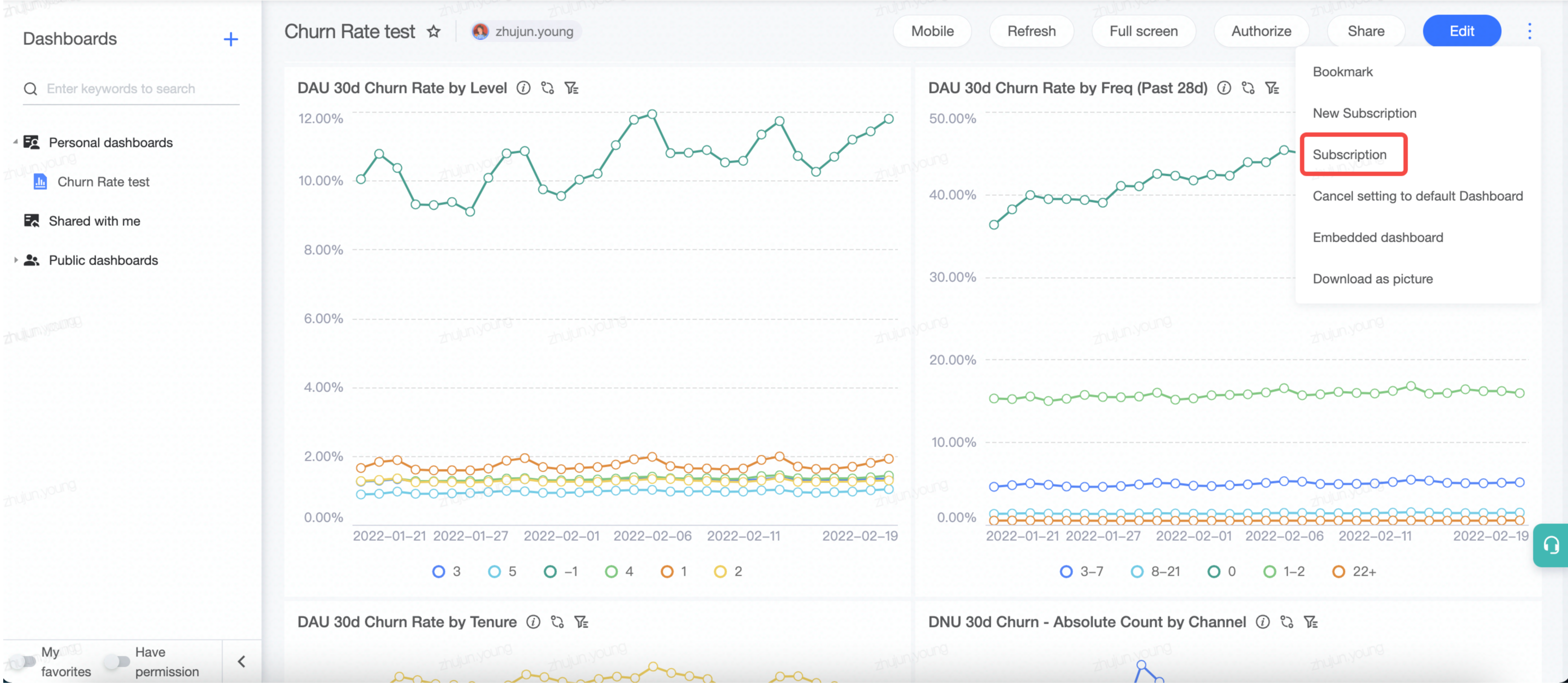1568x683 pixels.
Task: Toggle level 2 yellow legend swatch
Action: [720, 572]
